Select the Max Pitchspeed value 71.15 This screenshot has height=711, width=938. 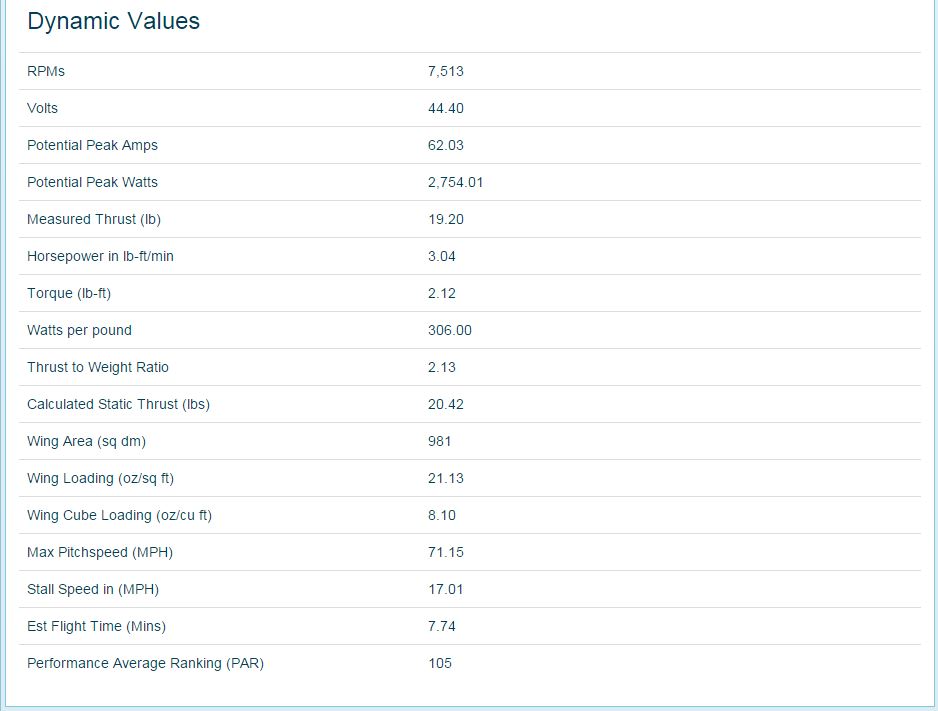click(x=446, y=553)
